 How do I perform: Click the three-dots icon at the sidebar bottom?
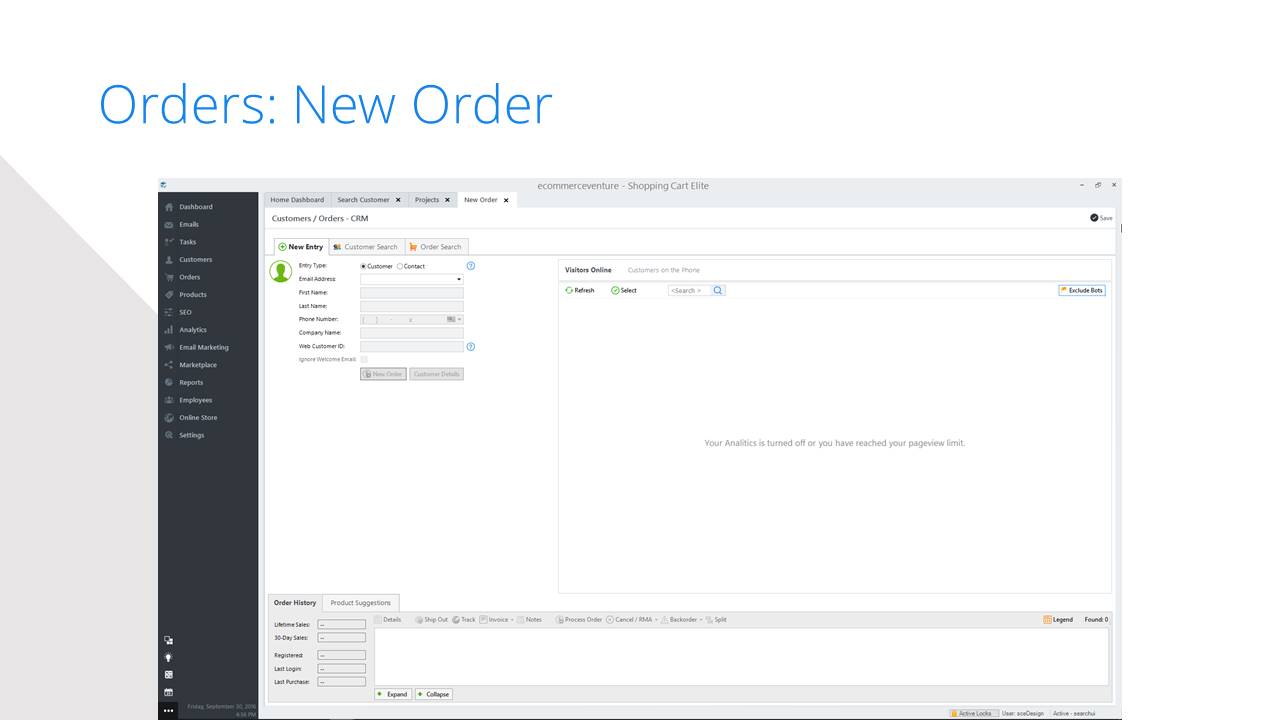168,710
